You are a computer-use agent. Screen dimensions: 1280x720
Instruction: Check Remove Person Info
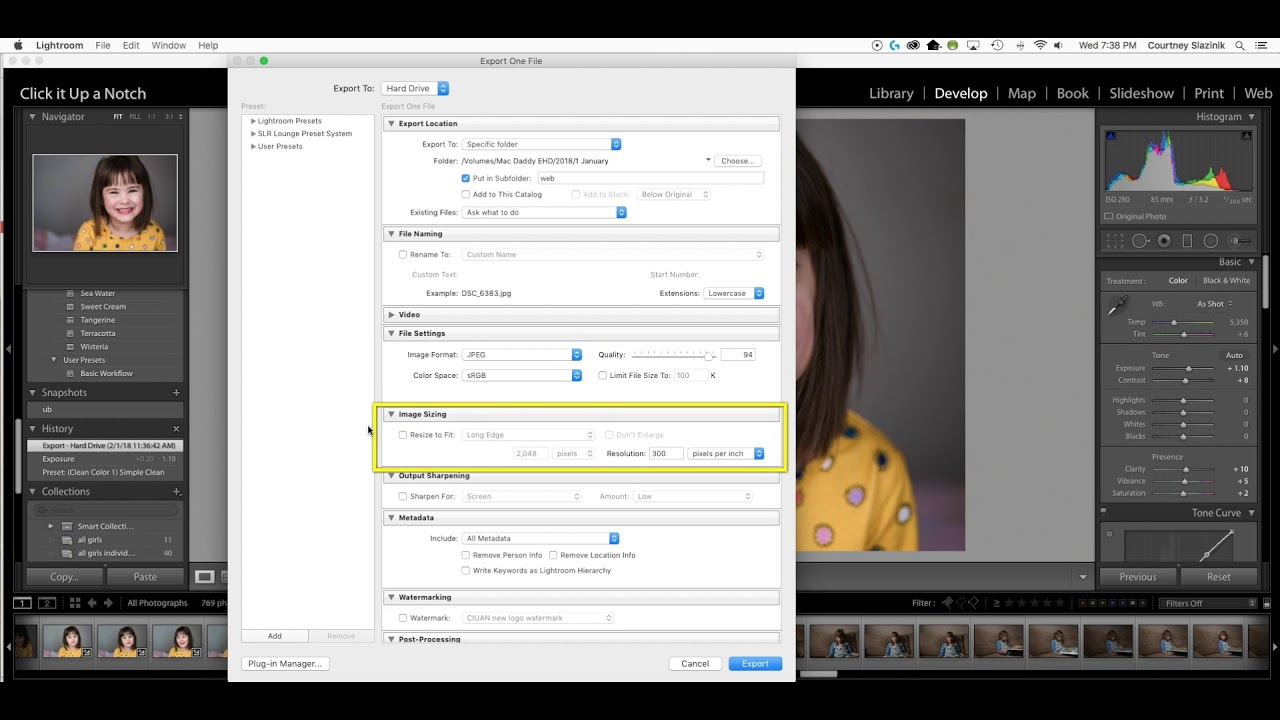coord(466,555)
